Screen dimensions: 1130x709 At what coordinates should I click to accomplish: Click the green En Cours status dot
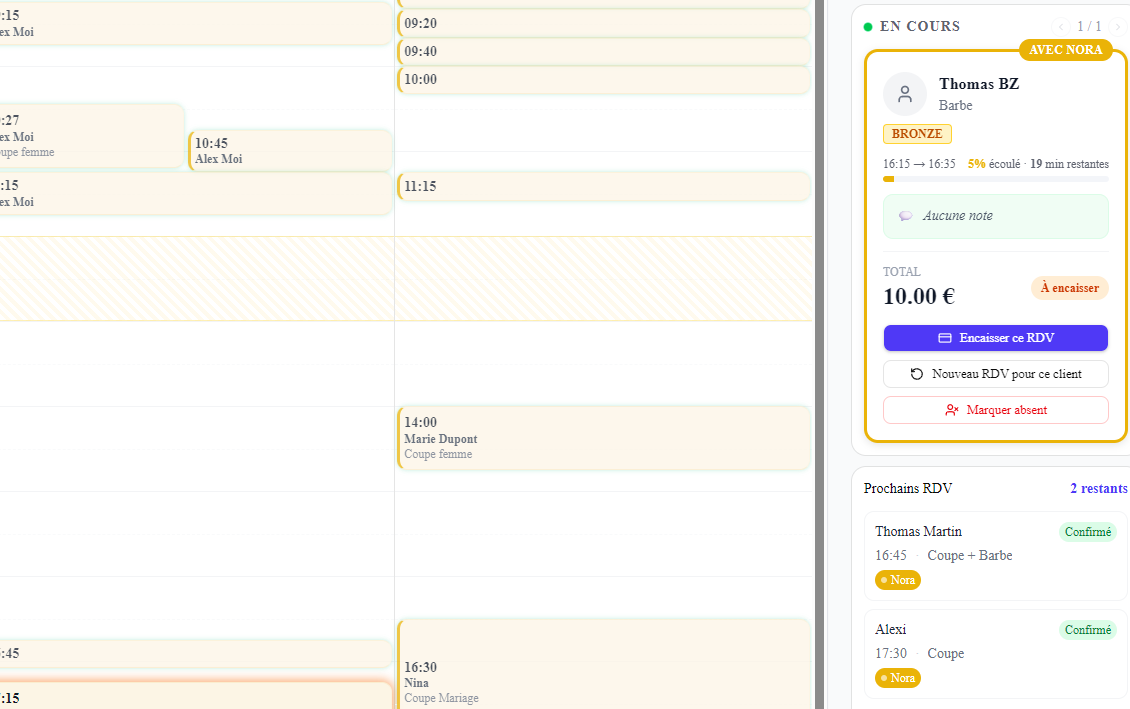click(868, 27)
